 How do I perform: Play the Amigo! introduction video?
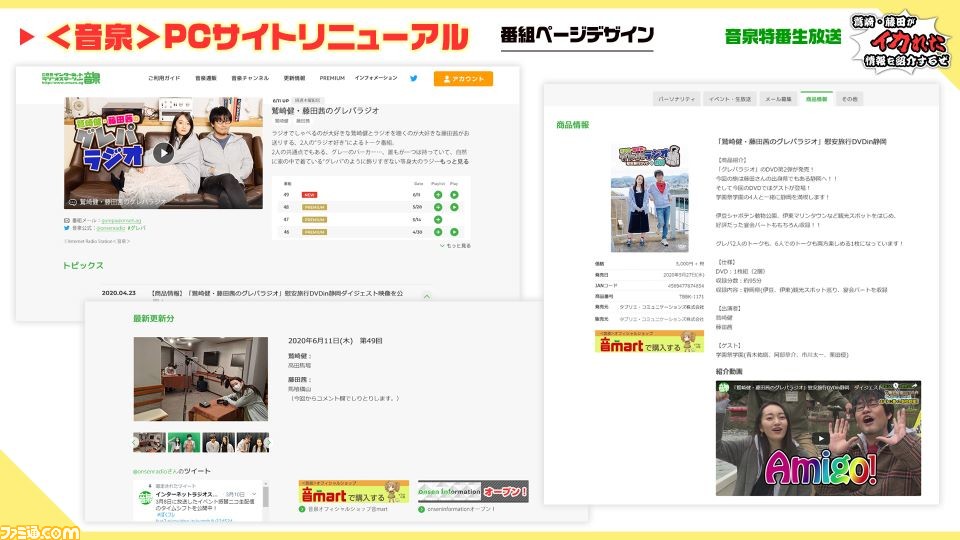pyautogui.click(x=819, y=438)
